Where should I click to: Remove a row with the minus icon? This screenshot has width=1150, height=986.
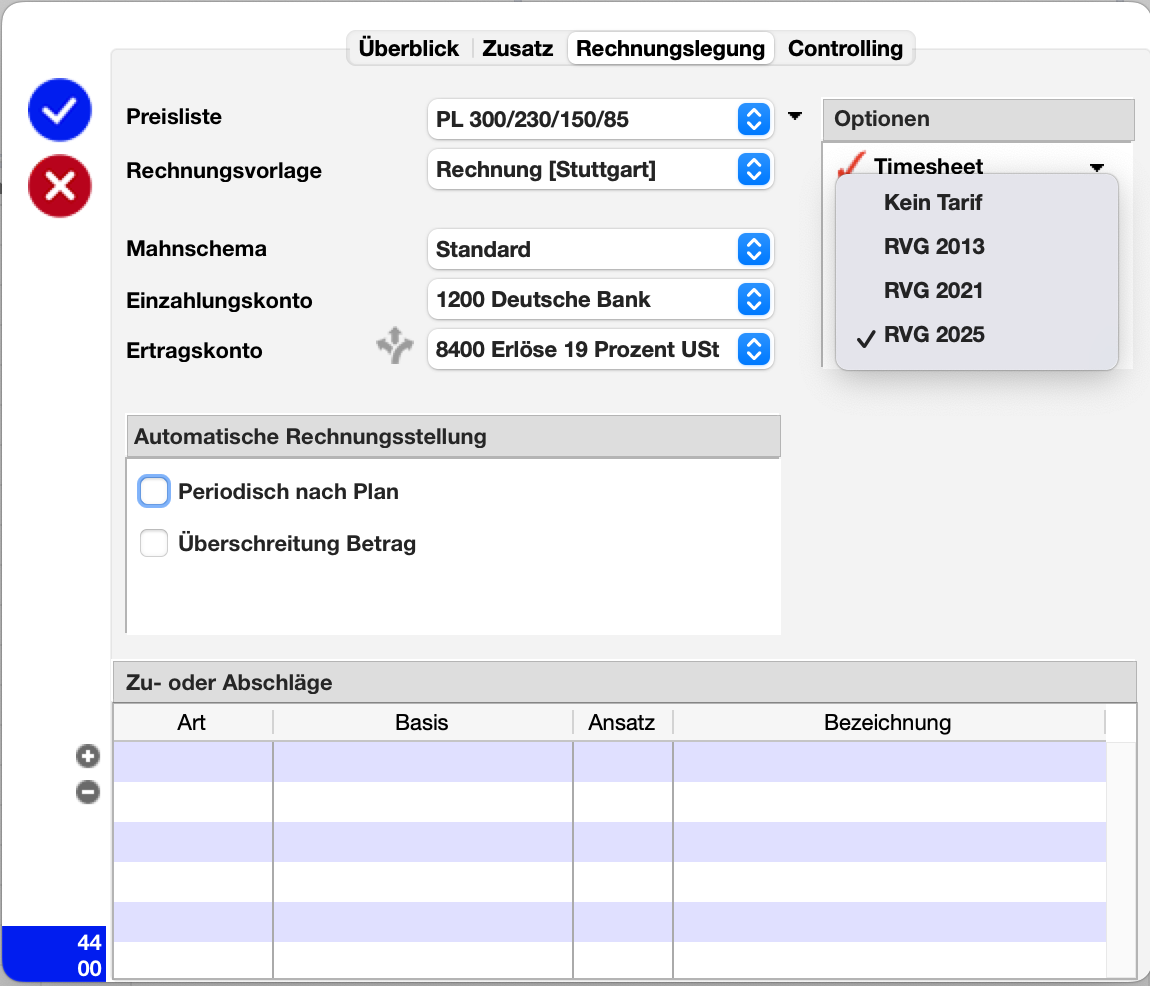[88, 792]
